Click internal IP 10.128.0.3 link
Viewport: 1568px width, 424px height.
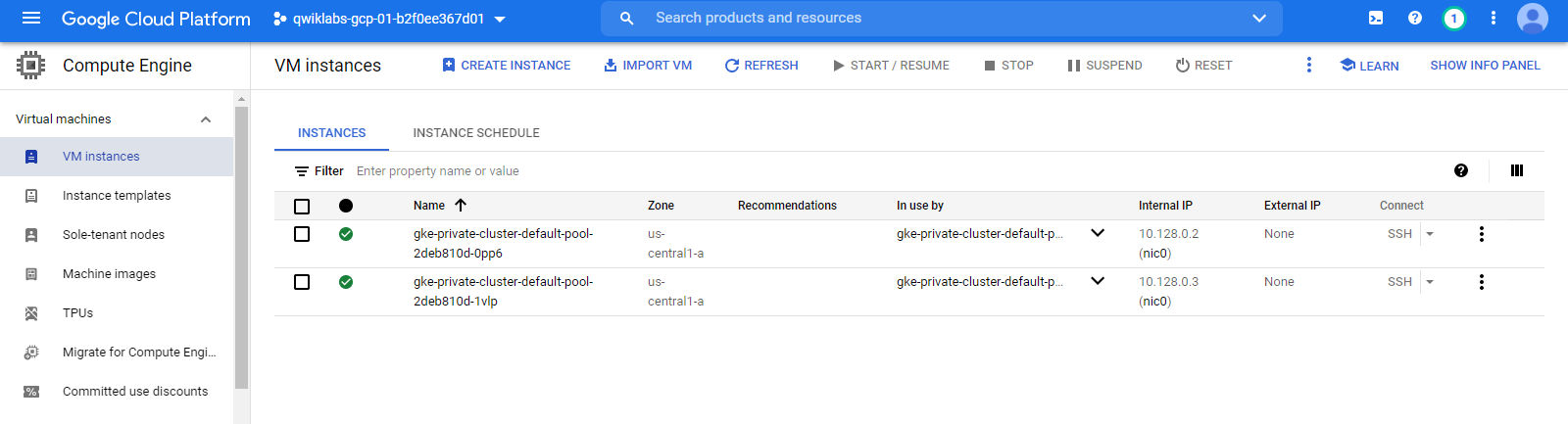(x=1168, y=282)
